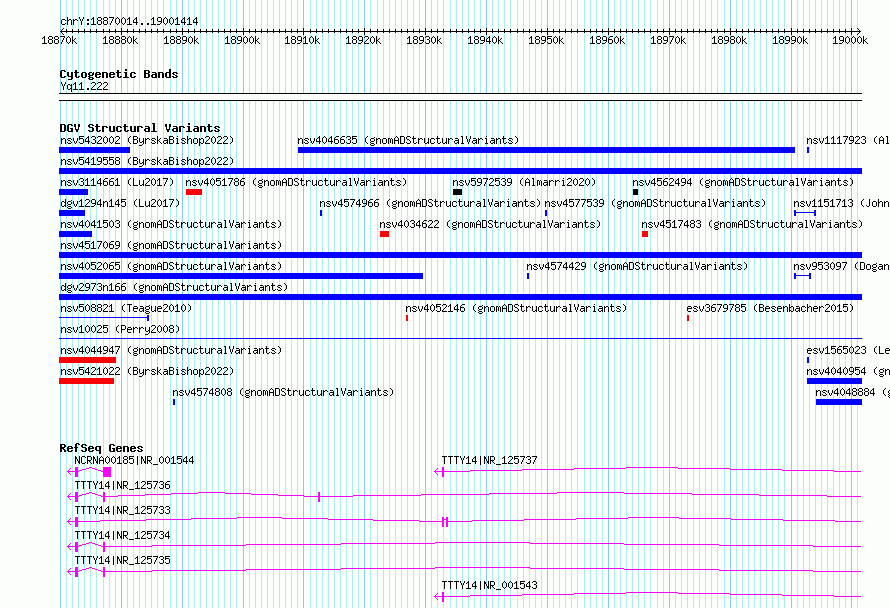Click small blue nsv1117923 marker

click(x=808, y=150)
